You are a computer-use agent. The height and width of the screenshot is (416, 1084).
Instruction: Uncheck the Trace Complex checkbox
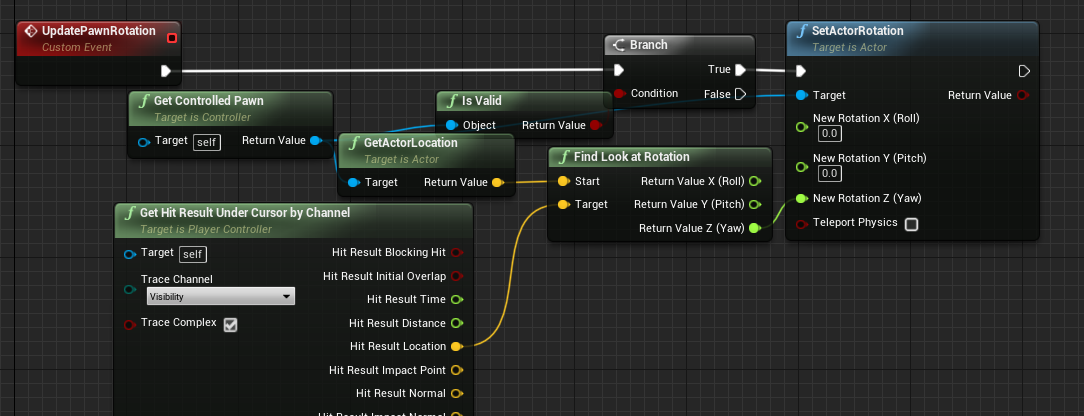coord(230,324)
